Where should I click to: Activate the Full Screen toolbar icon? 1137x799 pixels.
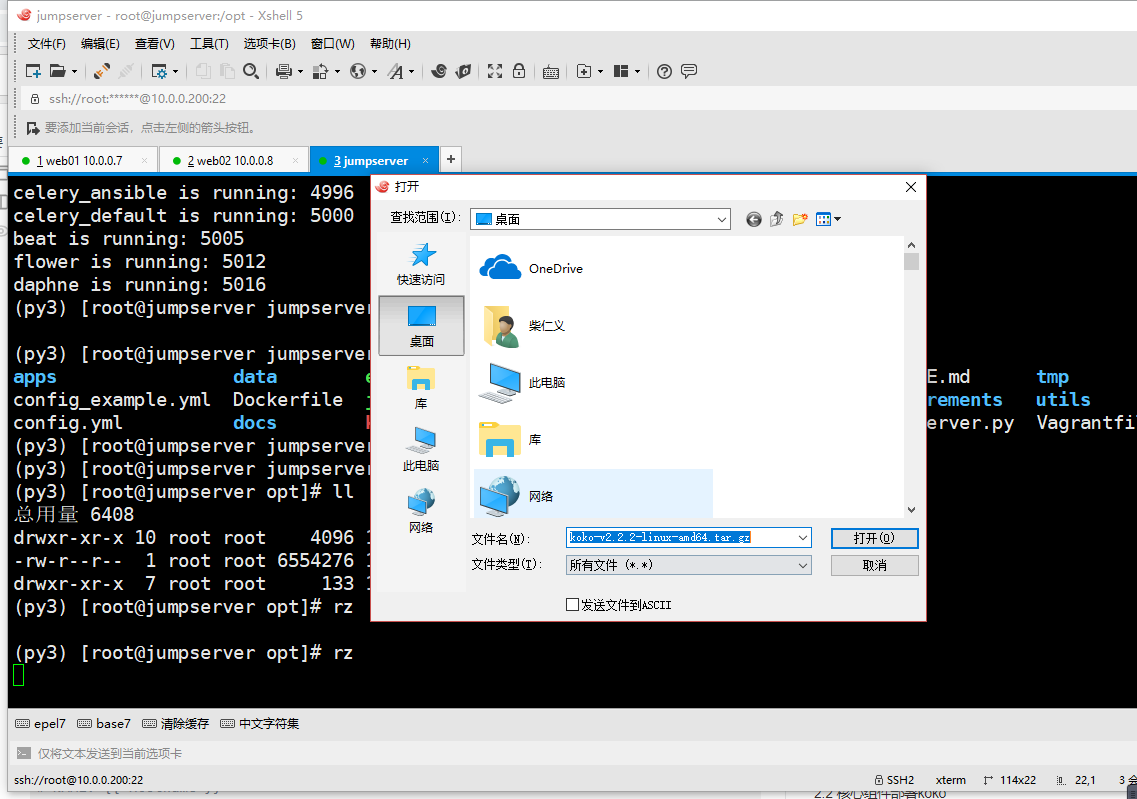pyautogui.click(x=495, y=71)
